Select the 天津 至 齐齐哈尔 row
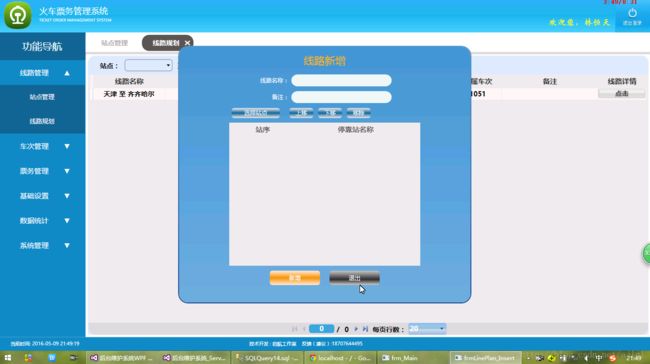Screen dimensions: 650x364 [129, 94]
